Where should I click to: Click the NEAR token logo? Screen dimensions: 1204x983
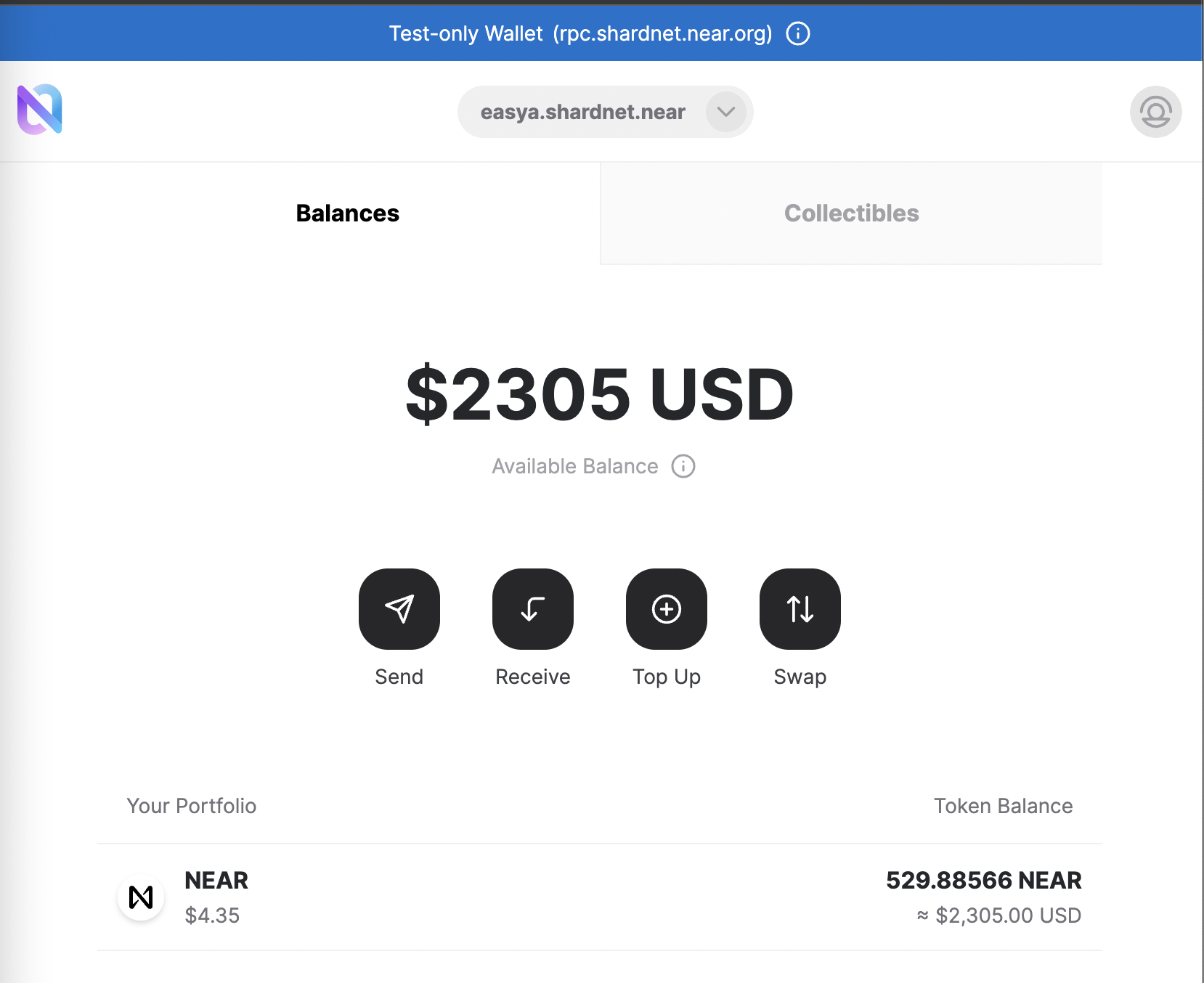point(141,897)
